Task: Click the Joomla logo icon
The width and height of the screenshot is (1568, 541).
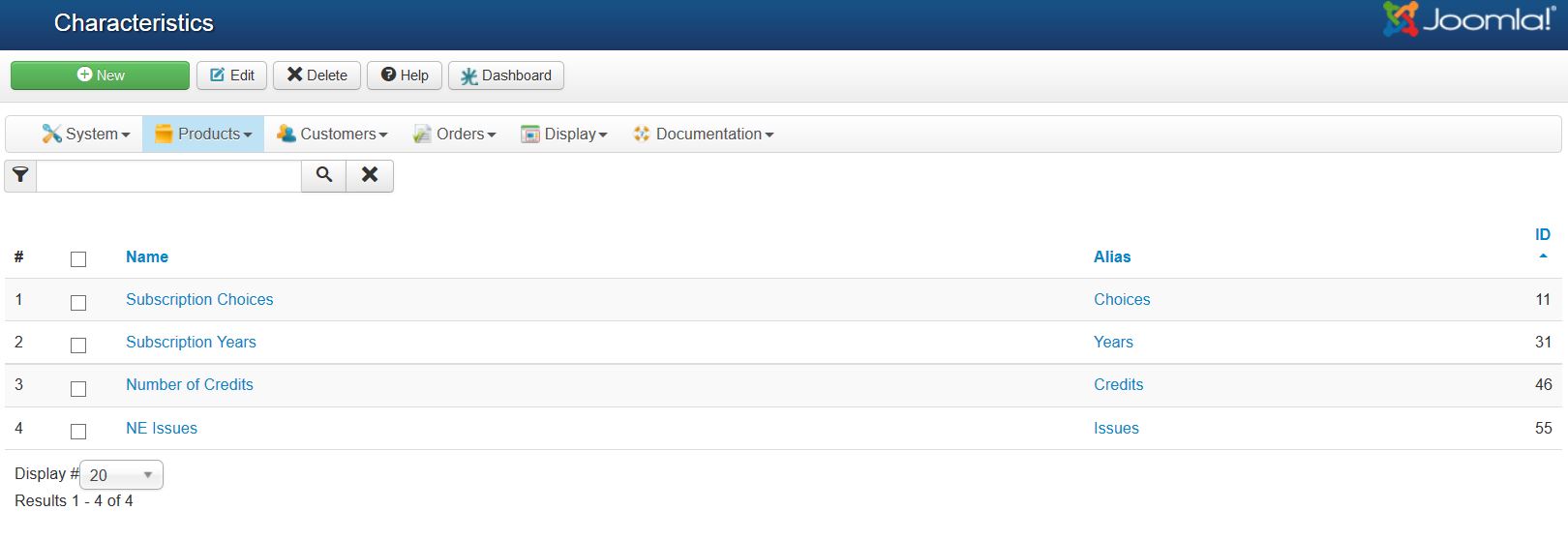Action: click(1400, 19)
